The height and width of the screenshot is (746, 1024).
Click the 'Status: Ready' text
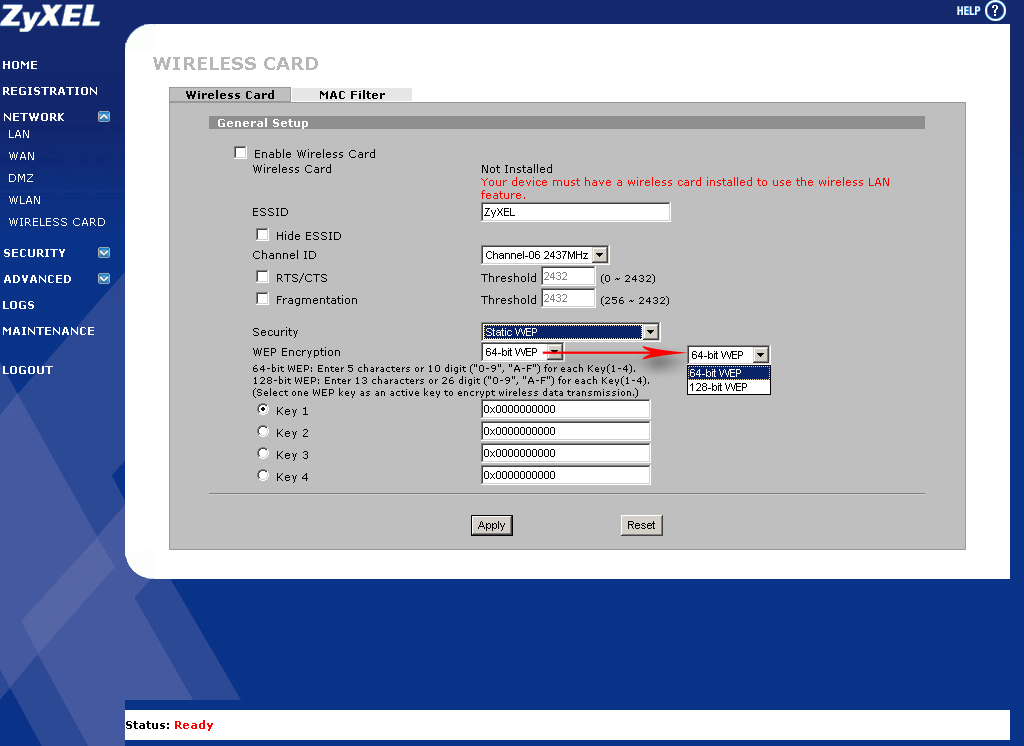(x=169, y=725)
